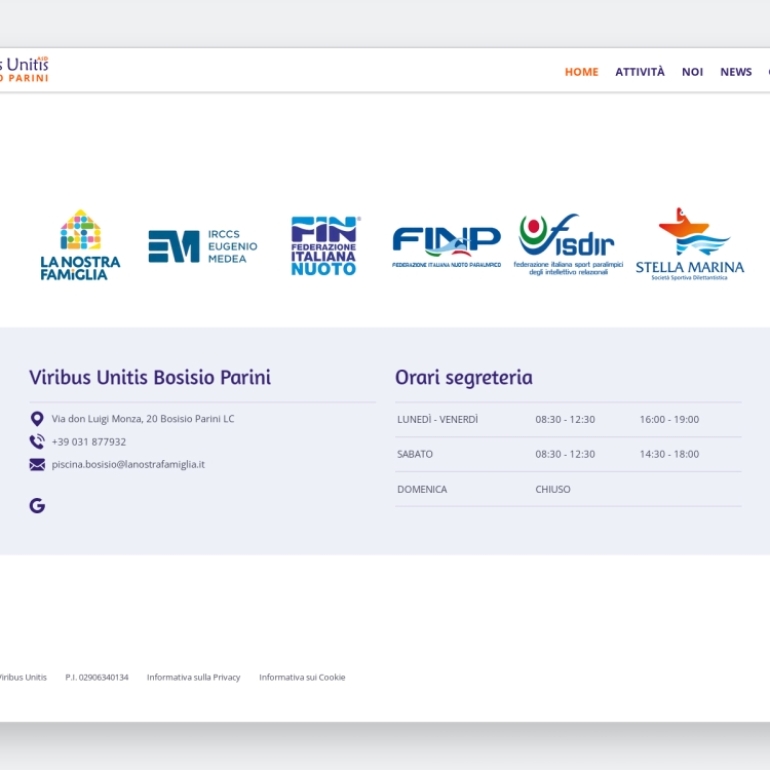Click the email piscina.bosisio@lanostrafamiglia.it
770x770 pixels.
pyautogui.click(x=128, y=465)
